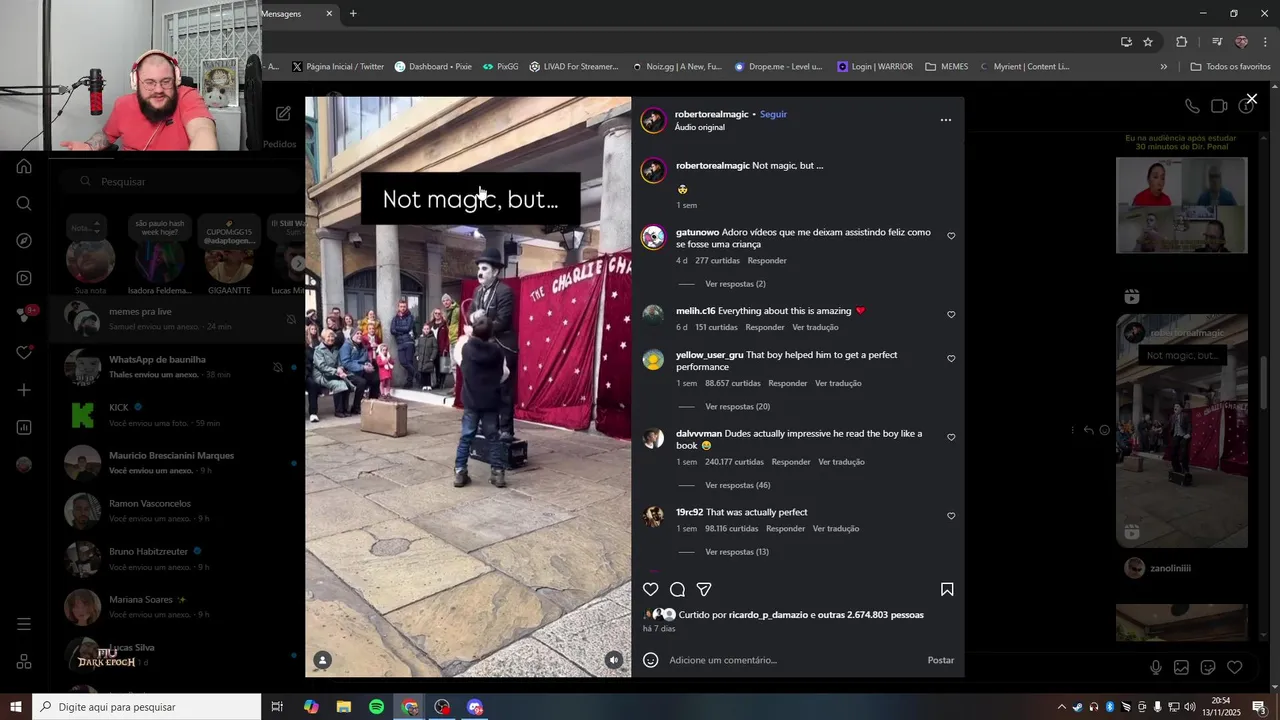Open Instagram Home icon in sidebar
Image resolution: width=1280 pixels, height=720 pixels.
tap(24, 166)
